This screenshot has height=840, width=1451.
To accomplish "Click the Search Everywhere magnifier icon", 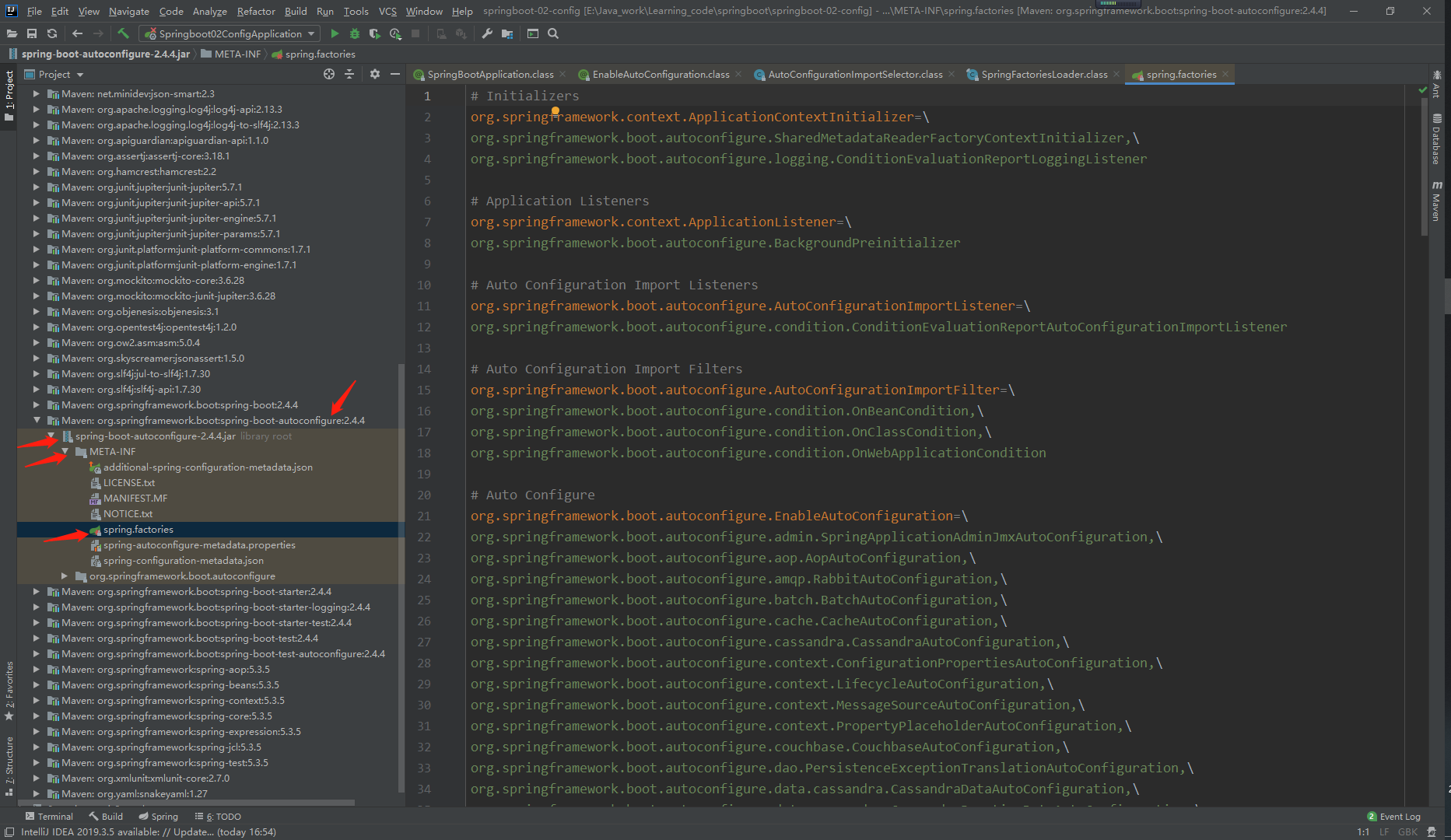I will 553,33.
